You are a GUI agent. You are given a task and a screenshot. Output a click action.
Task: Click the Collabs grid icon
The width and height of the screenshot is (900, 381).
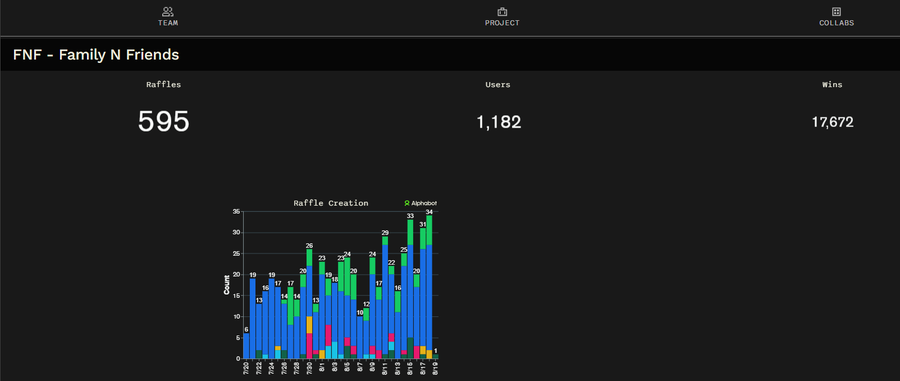(x=836, y=11)
